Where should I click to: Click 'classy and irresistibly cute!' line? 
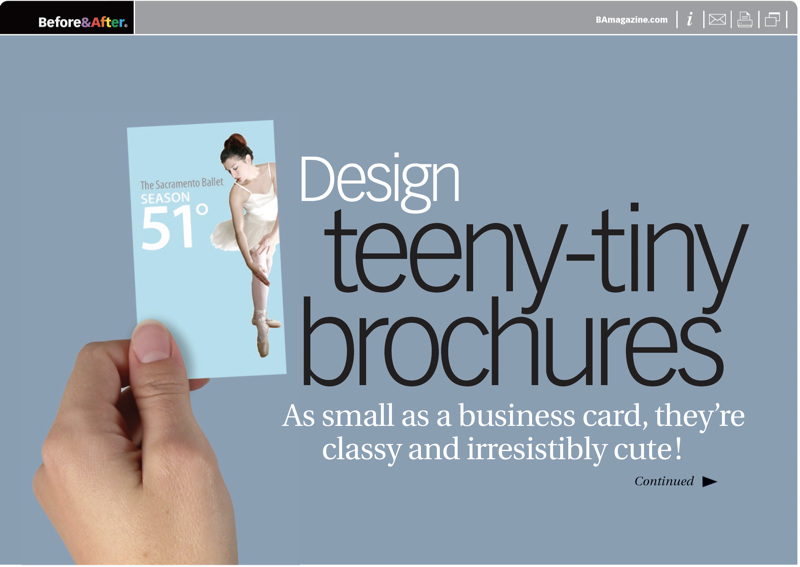(502, 450)
